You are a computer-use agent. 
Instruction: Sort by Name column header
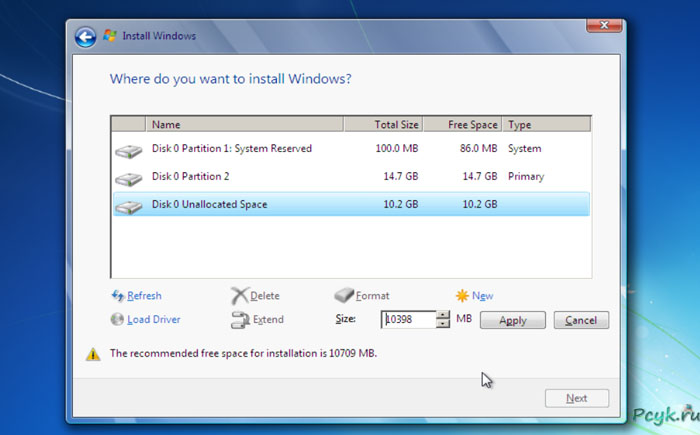tap(244, 125)
